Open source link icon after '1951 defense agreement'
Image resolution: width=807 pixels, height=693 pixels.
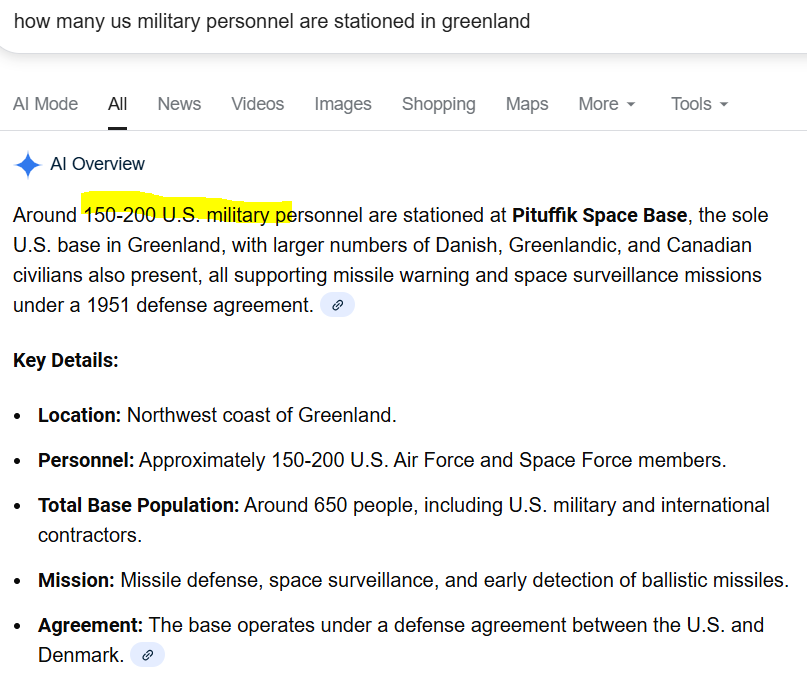(337, 306)
